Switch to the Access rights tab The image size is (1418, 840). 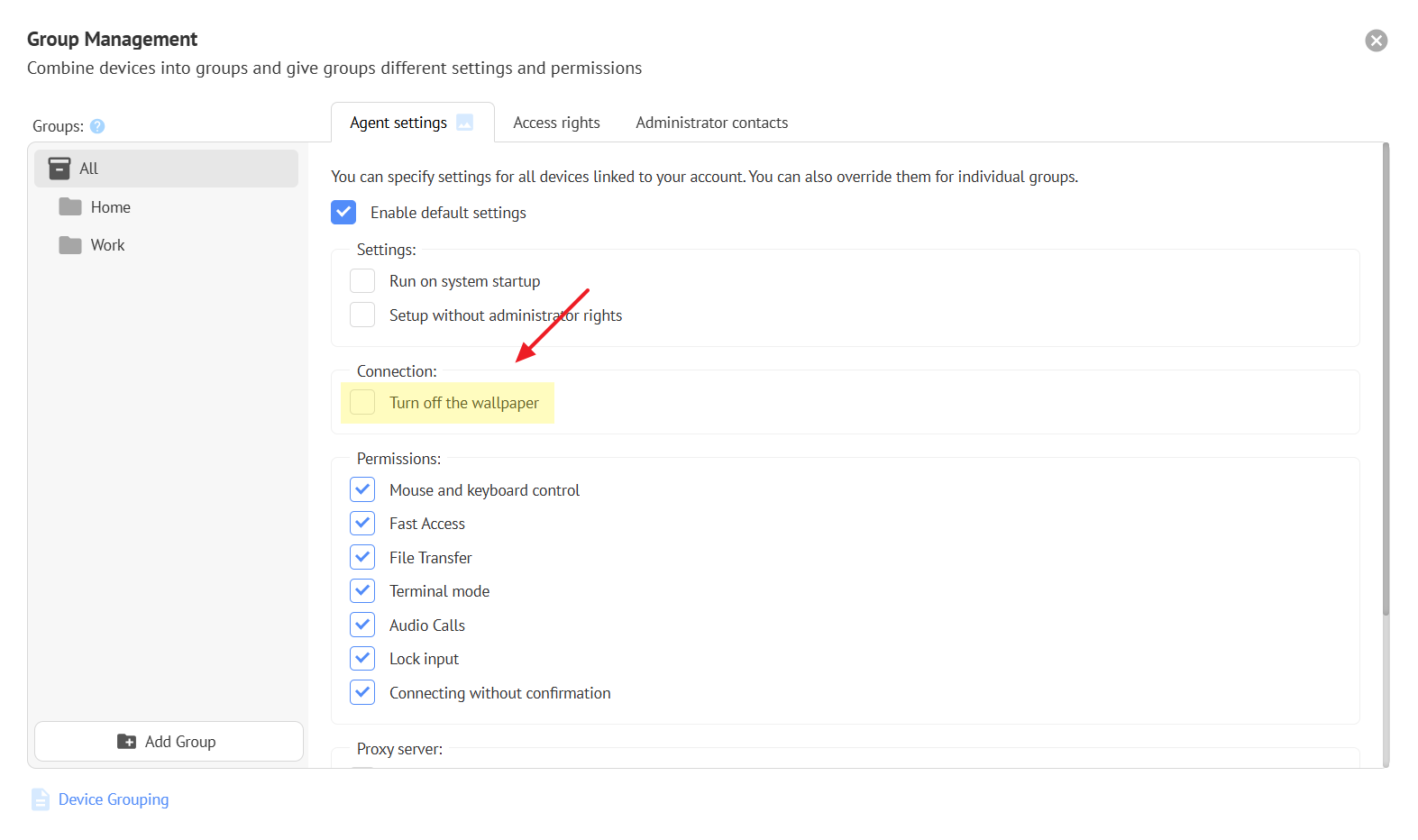pos(556,123)
